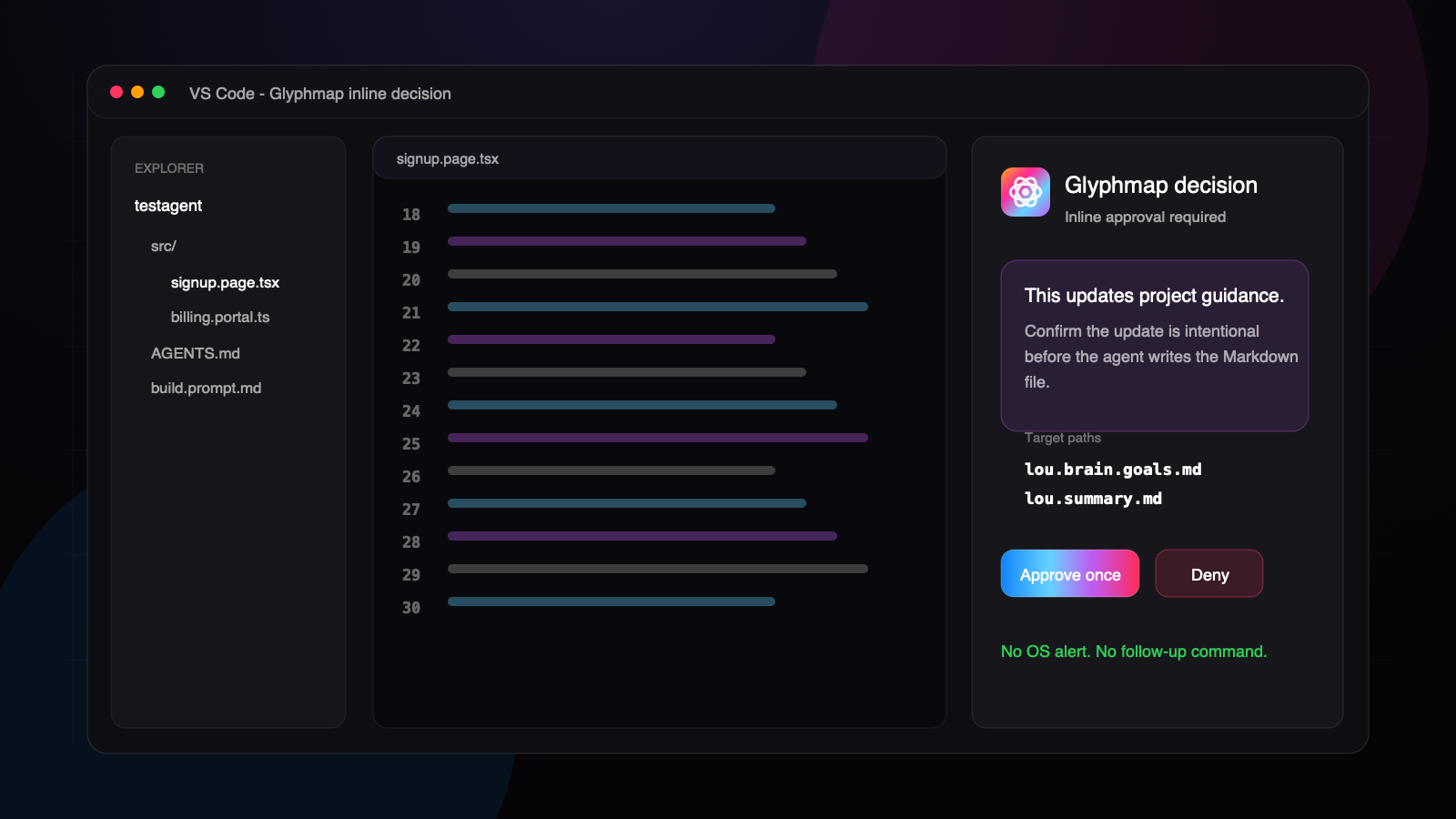The height and width of the screenshot is (819, 1456).
Task: Click the Target paths label
Action: (1063, 438)
